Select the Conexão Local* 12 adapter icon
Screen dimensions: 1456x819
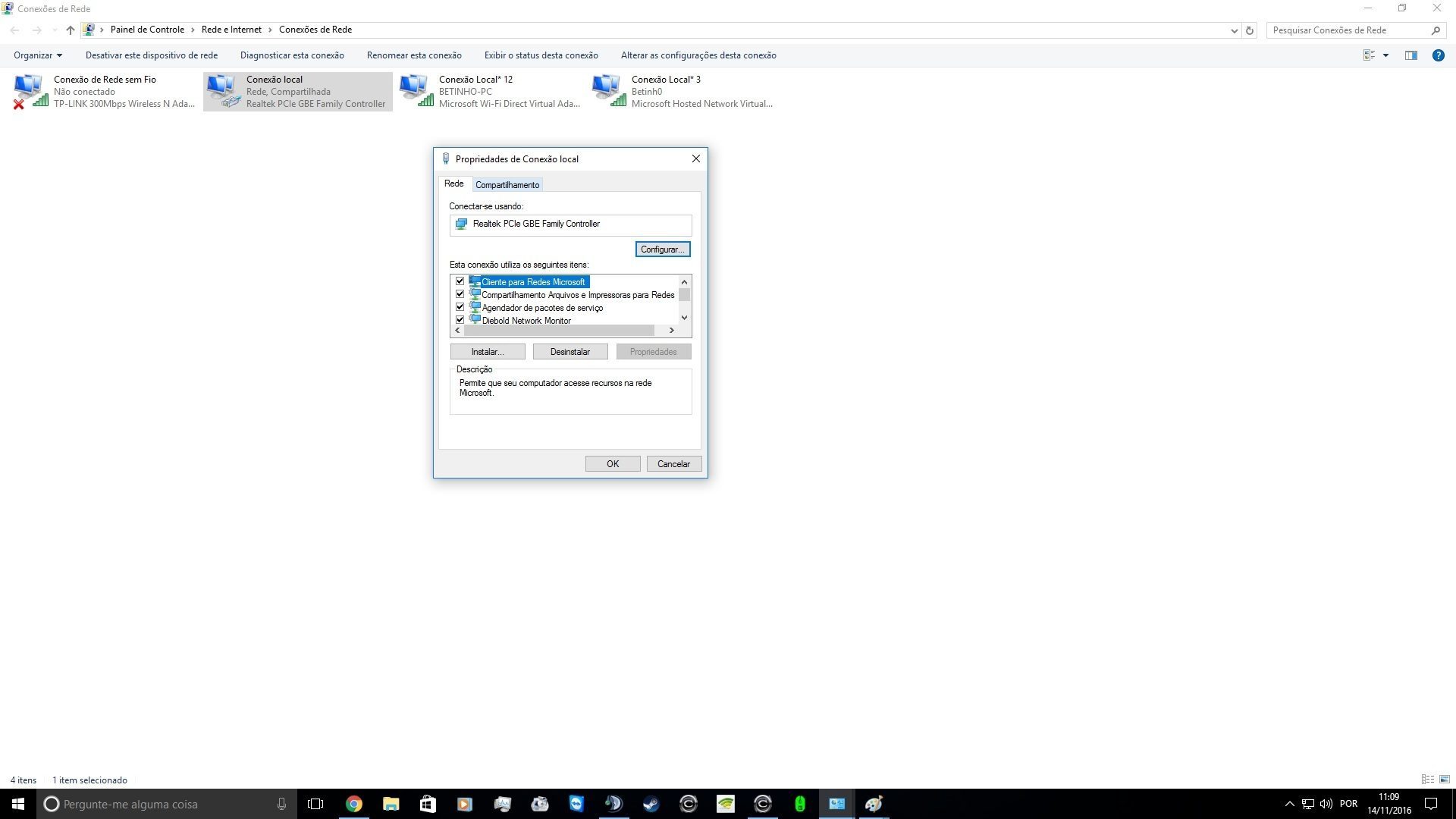[416, 91]
